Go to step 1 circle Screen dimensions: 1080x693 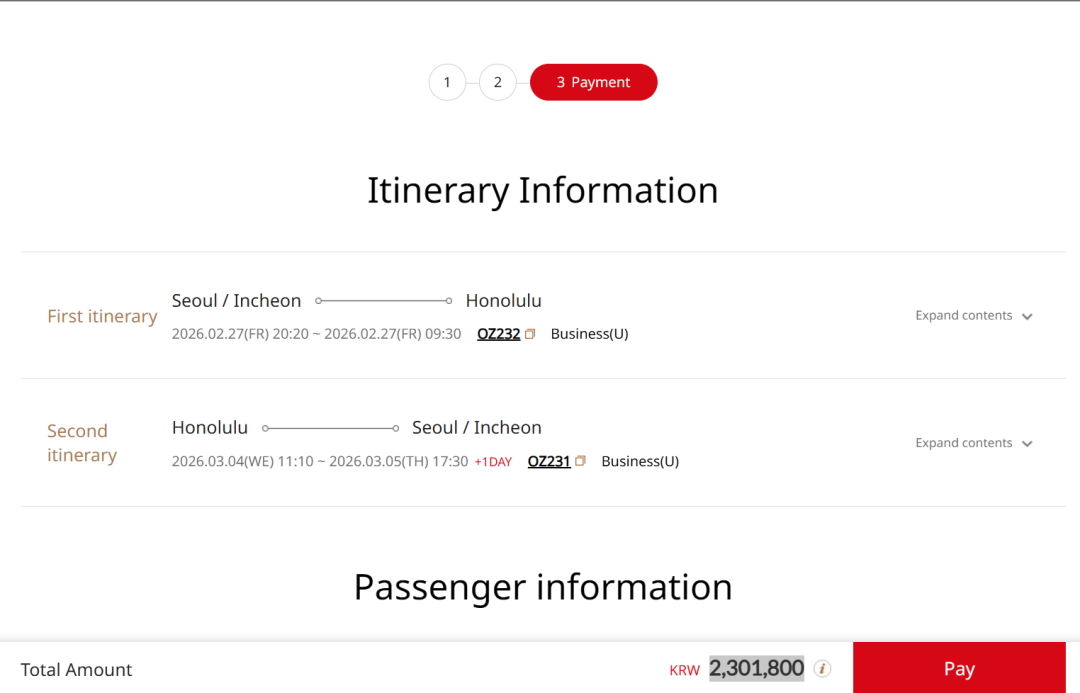(x=447, y=82)
